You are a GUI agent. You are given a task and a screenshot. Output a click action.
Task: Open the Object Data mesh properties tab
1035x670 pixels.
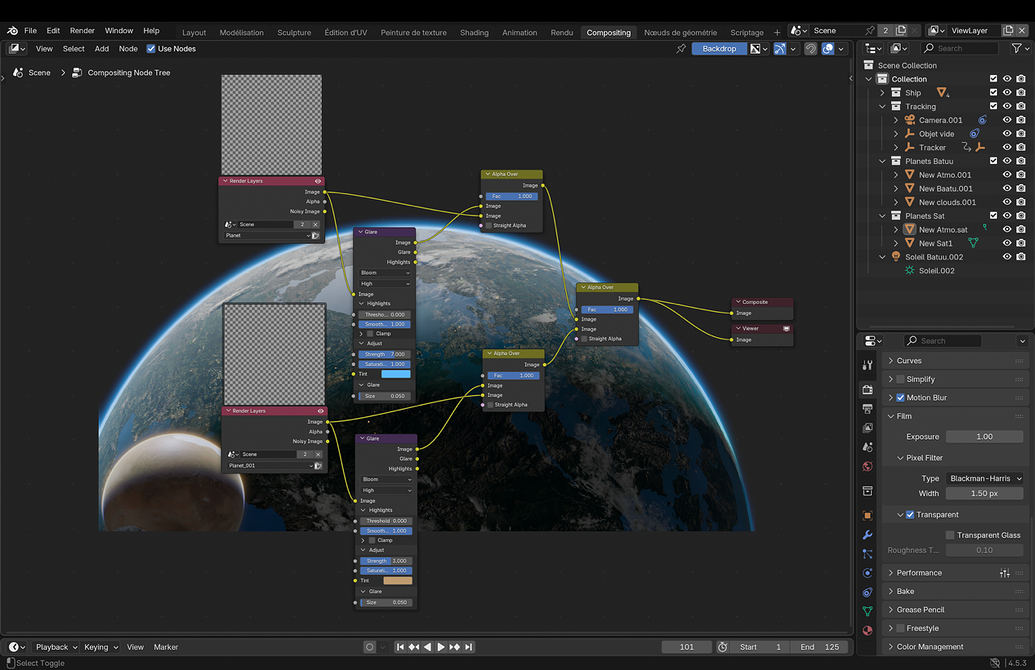coord(867,611)
